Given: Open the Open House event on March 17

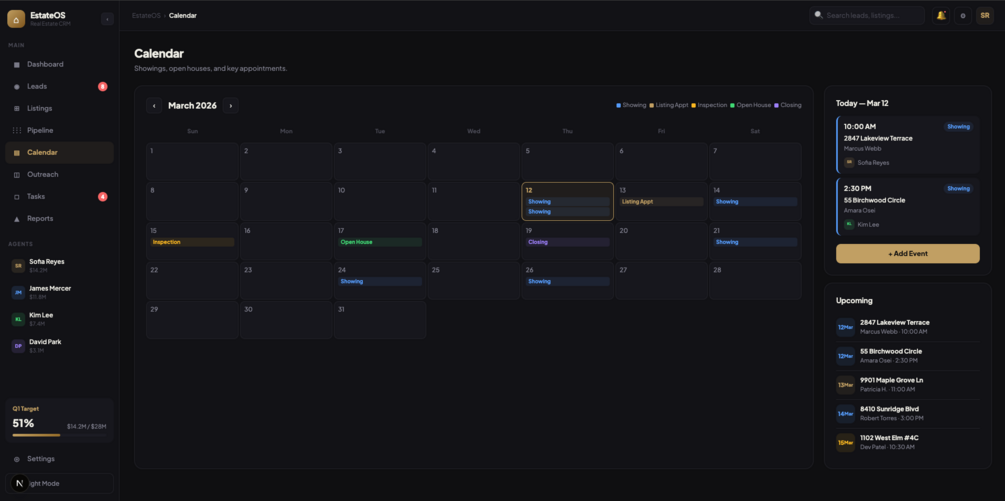Looking at the screenshot, I should point(380,242).
